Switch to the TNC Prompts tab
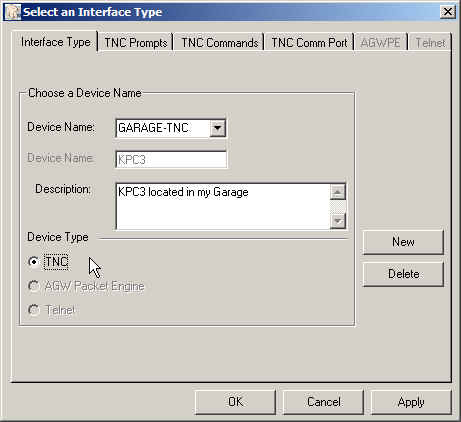The image size is (461, 422). (x=136, y=43)
